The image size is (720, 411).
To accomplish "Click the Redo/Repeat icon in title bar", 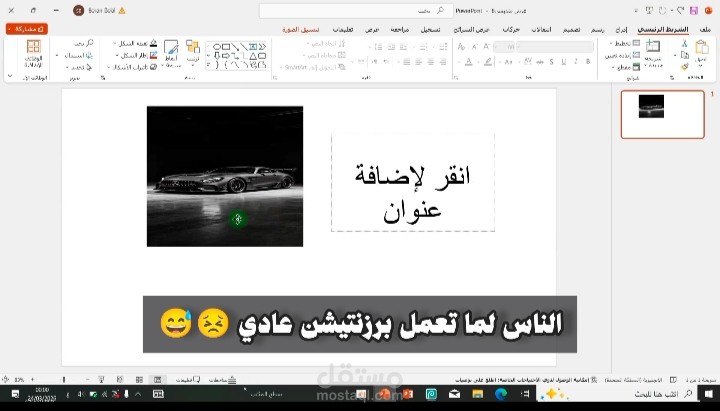I will [662, 11].
